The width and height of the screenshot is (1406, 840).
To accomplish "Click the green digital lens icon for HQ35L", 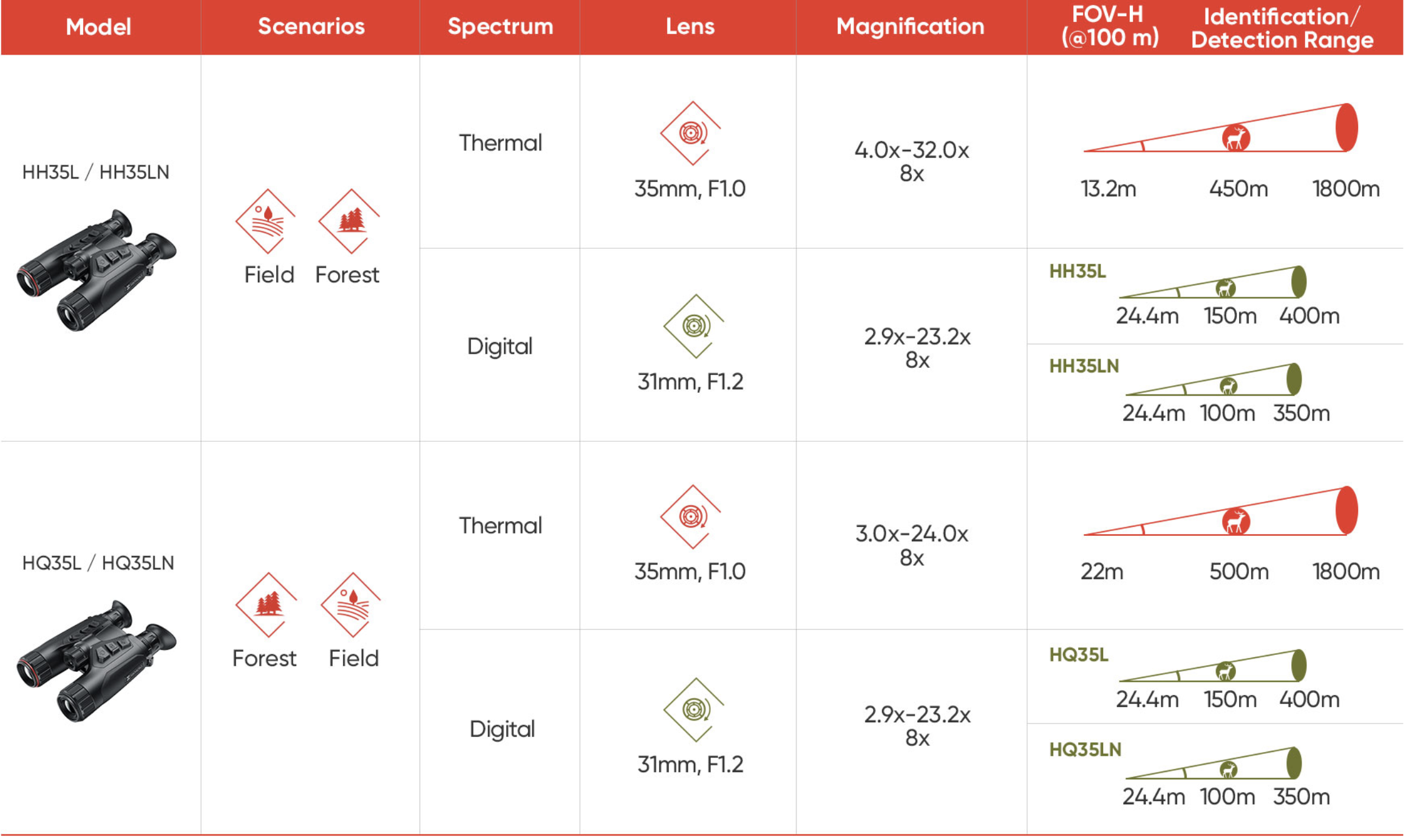I will coord(694,710).
